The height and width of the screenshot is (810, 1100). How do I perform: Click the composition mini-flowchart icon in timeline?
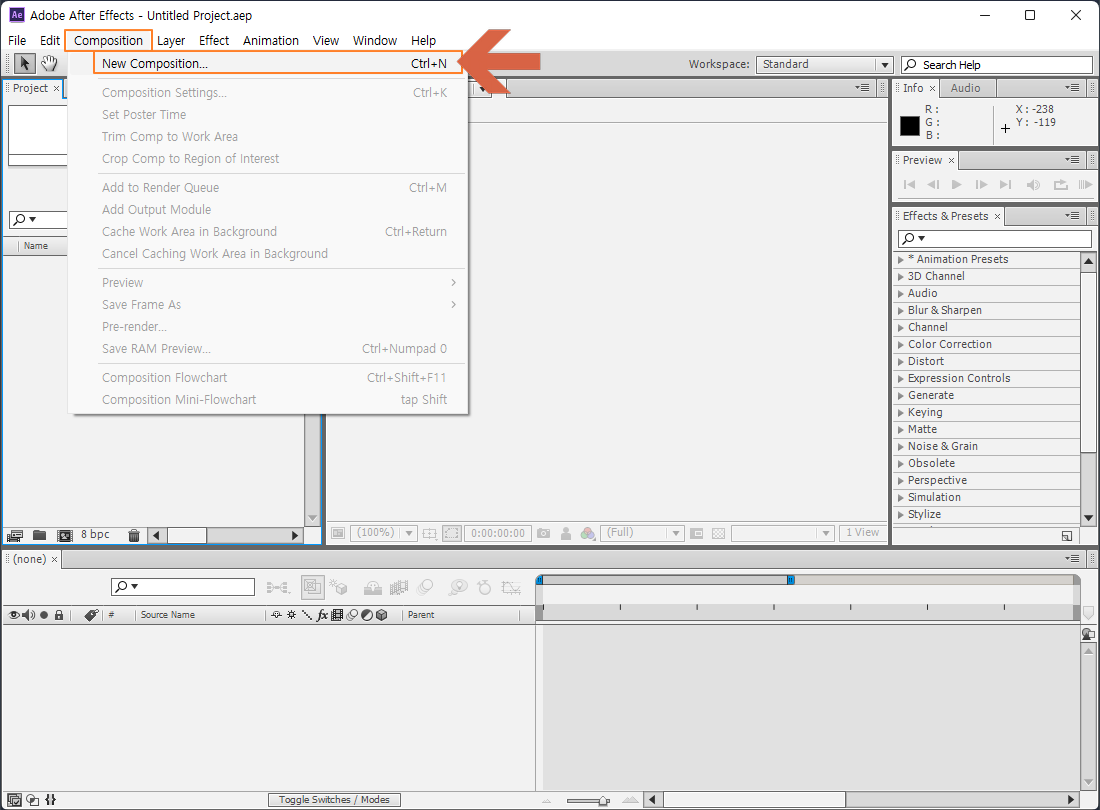tap(278, 588)
